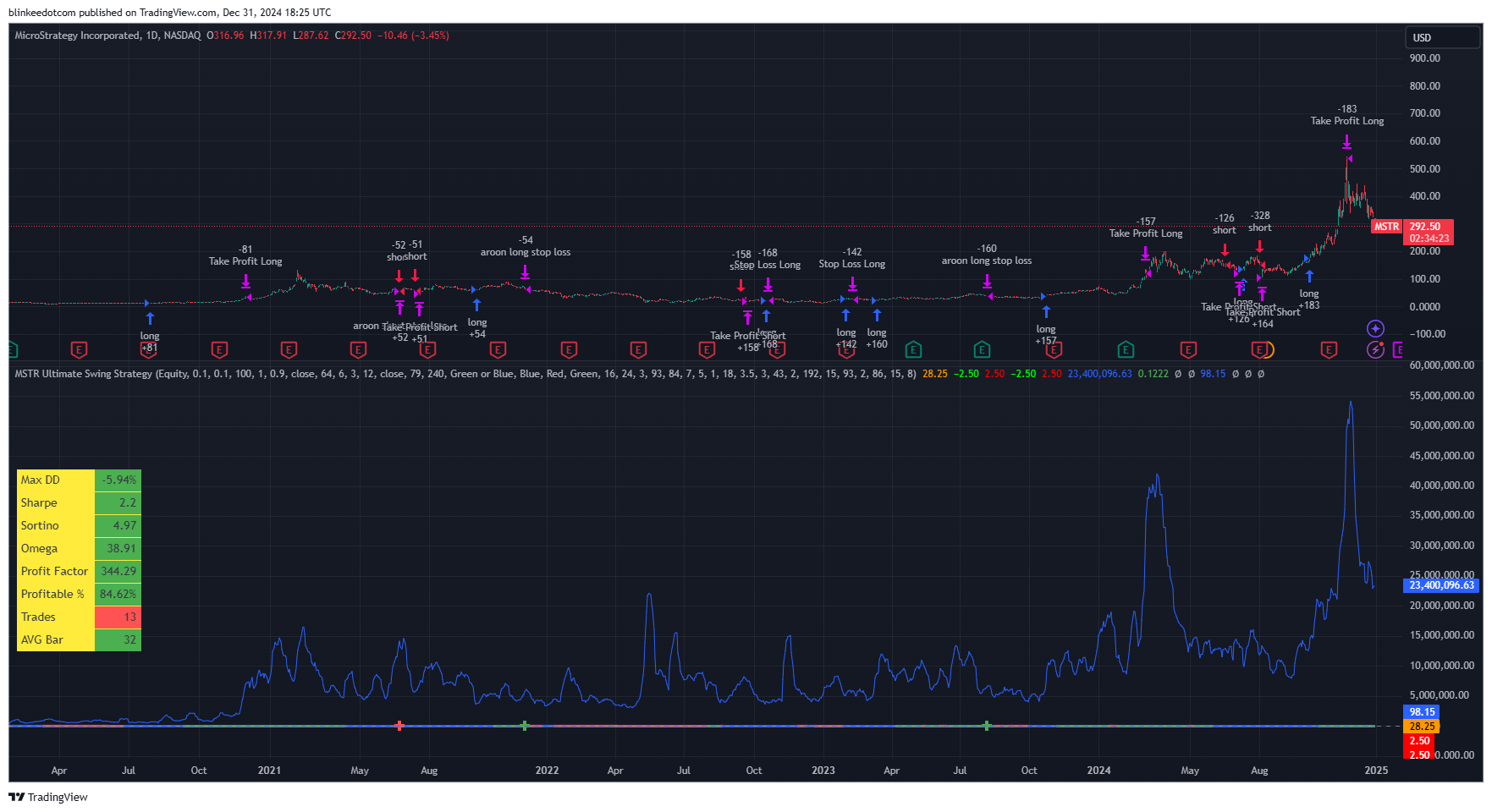Click the 900.00 price scale label
This screenshot has height=812, width=1492.
tap(1424, 58)
